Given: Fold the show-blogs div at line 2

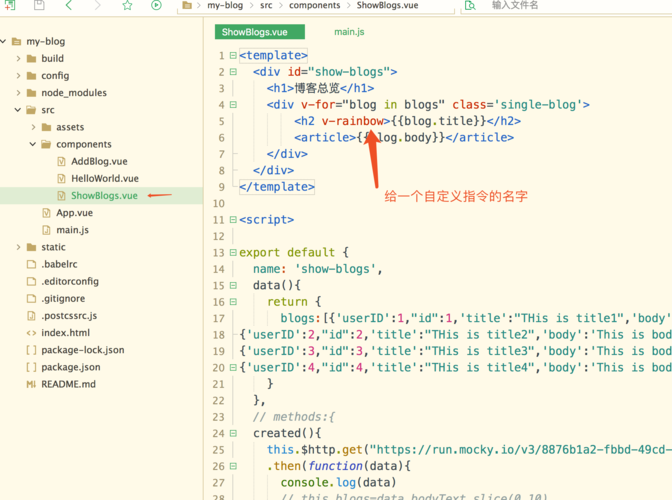Looking at the screenshot, I should click(233, 72).
